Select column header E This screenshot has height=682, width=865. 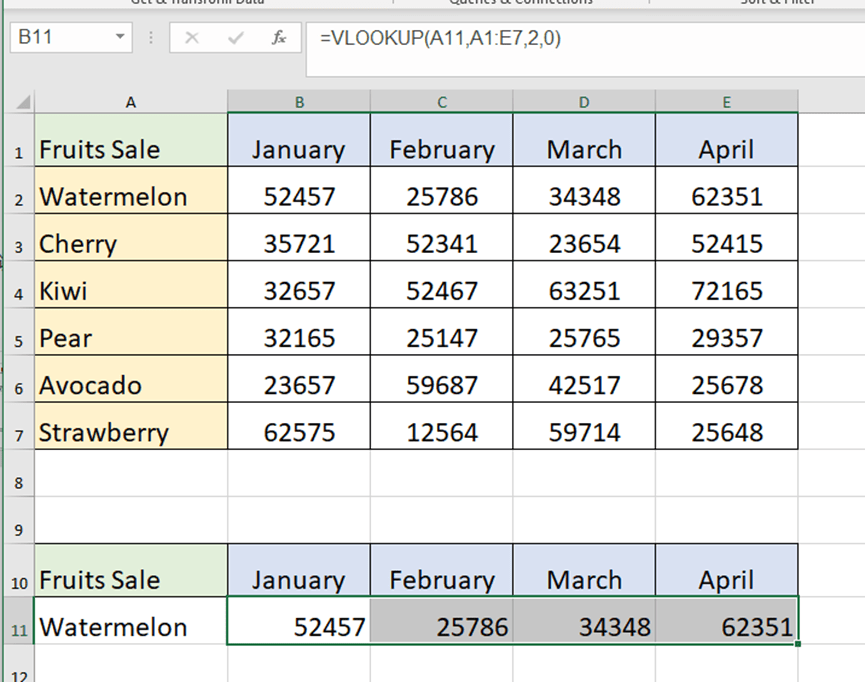[x=726, y=100]
